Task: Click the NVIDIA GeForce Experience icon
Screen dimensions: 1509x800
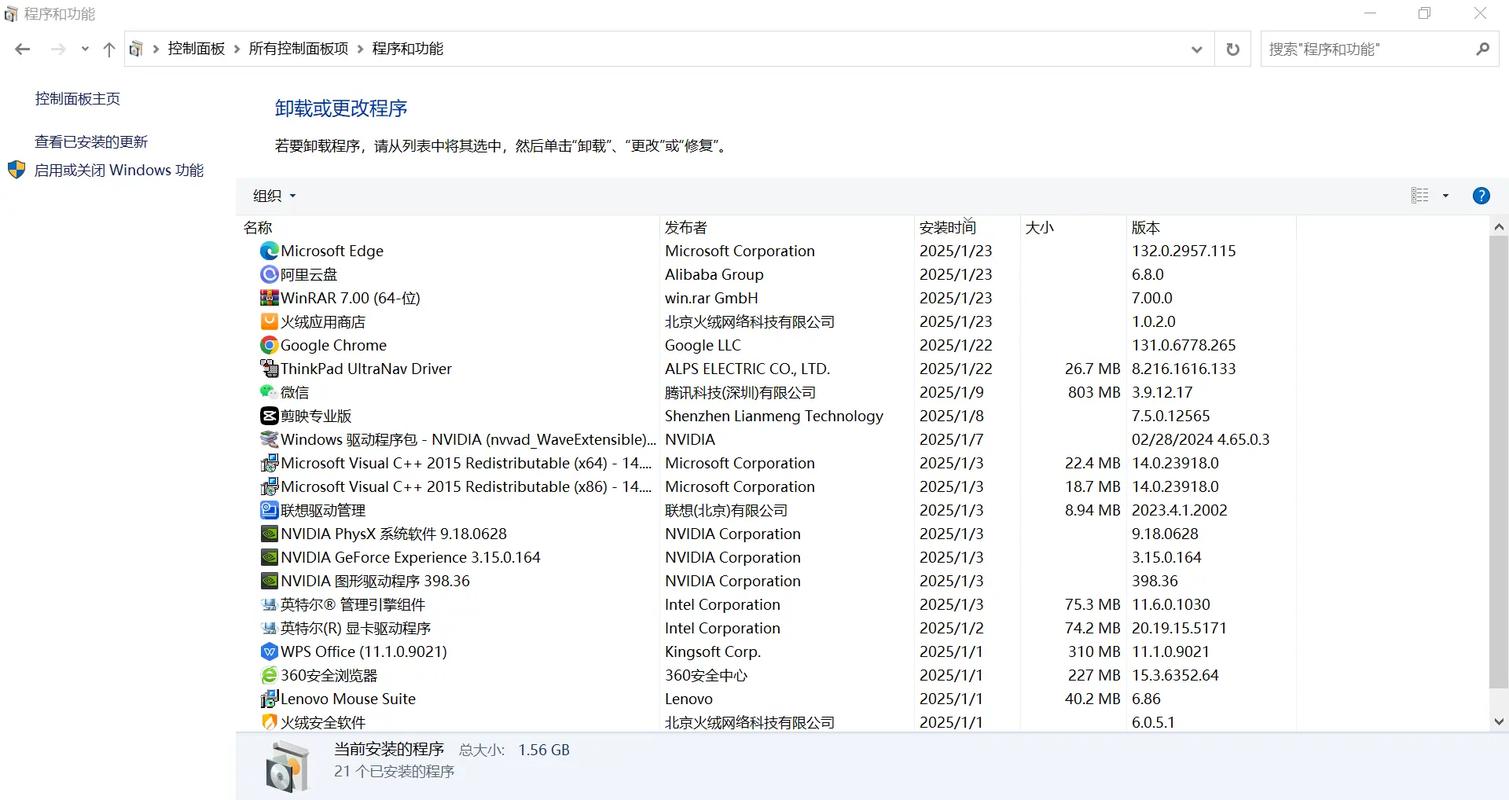Action: tap(268, 557)
